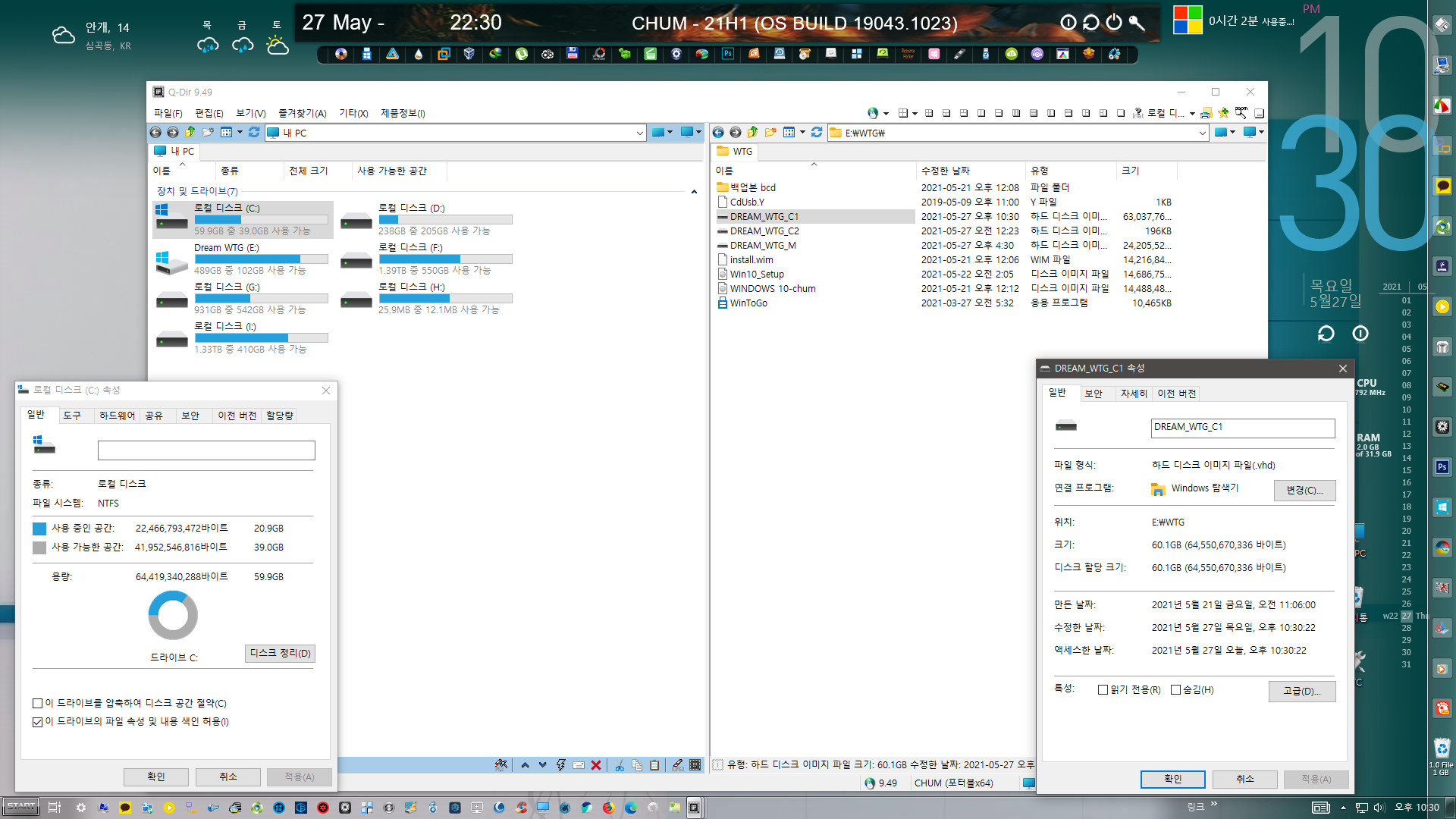Select the Dream WTG (E:) drive usage bar
The height and width of the screenshot is (819, 1456).
(261, 259)
